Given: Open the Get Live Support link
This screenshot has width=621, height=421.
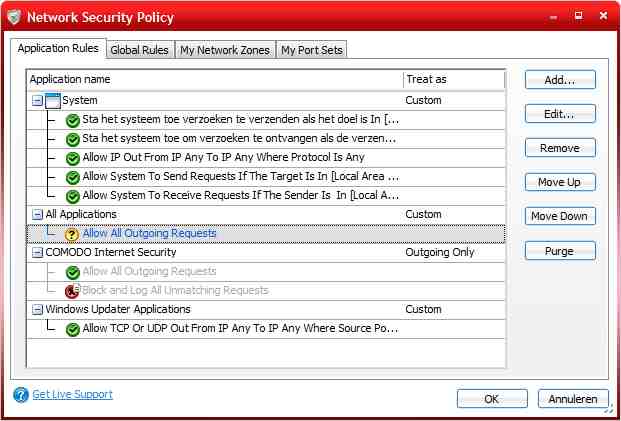Looking at the screenshot, I should click(x=72, y=395).
